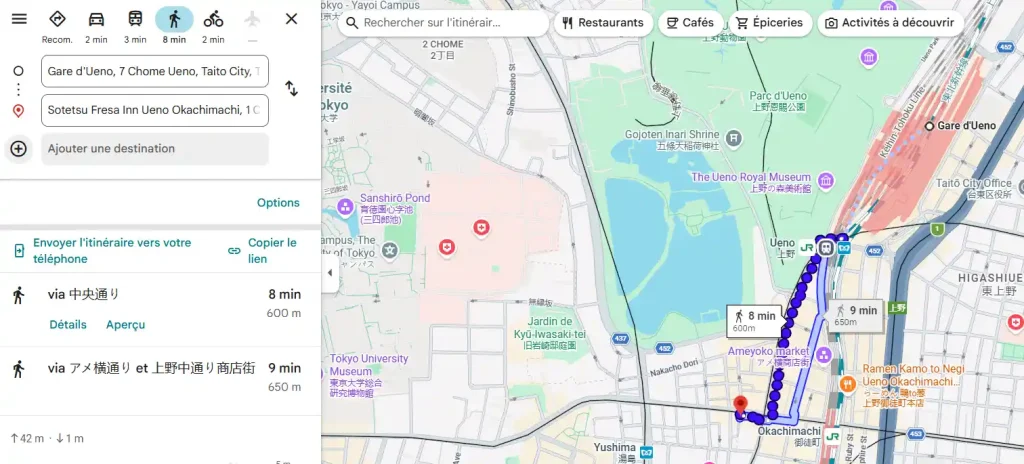Screen dimensions: 1024x464
Task: Close the directions panel
Action: (x=291, y=19)
